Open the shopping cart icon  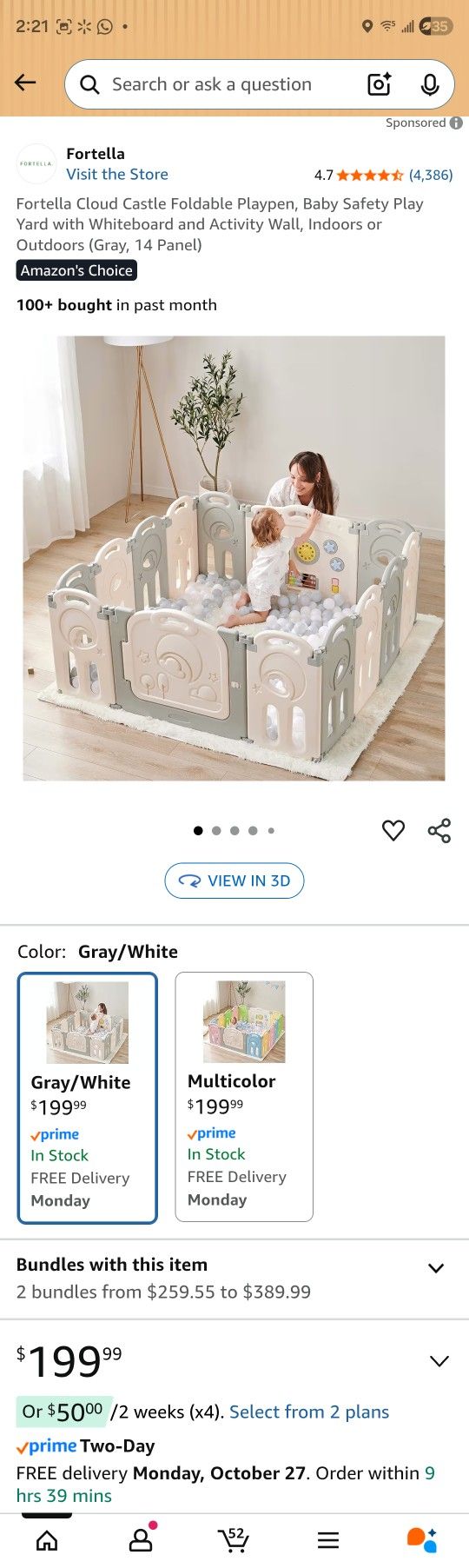coord(233,1540)
